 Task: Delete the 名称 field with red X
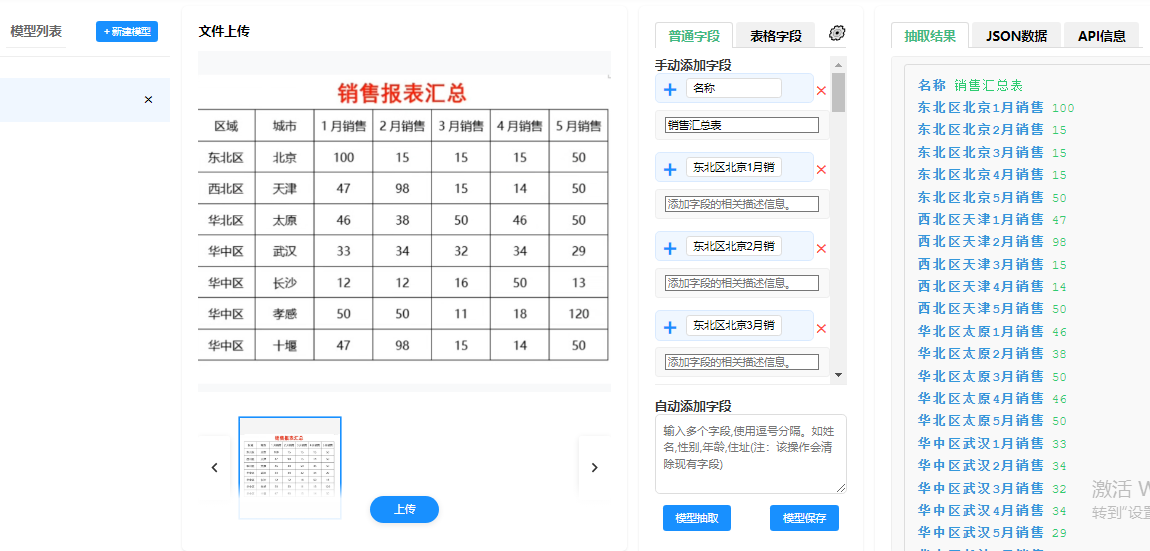pyautogui.click(x=821, y=91)
